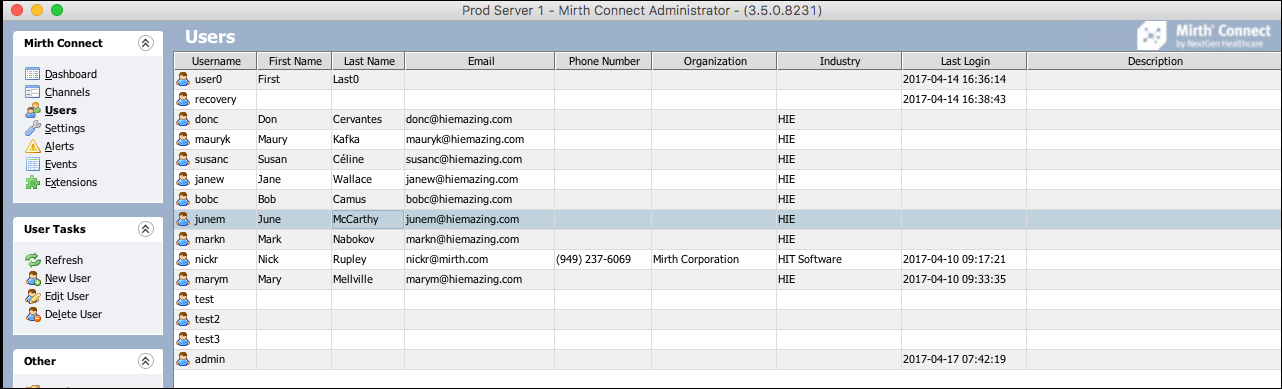The height and width of the screenshot is (389, 1282).
Task: Select the Mirth Corporation organization cell
Action: (x=715, y=259)
